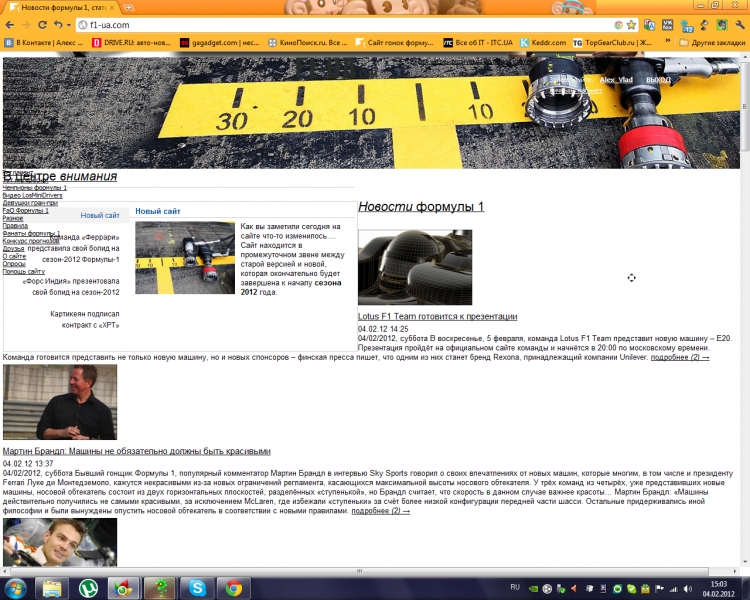Click the undo arrow button beside reload
This screenshot has width=750, height=600.
pyautogui.click(x=58, y=25)
